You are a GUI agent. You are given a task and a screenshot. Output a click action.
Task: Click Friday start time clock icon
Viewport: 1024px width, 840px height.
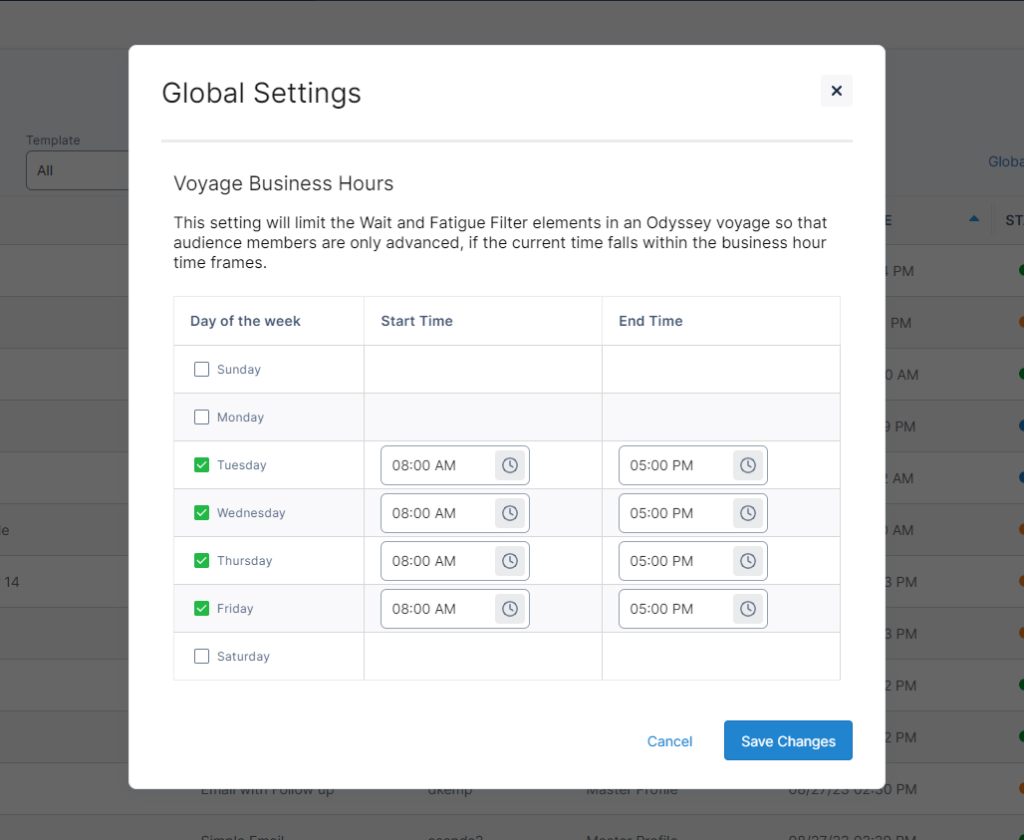[x=510, y=609]
